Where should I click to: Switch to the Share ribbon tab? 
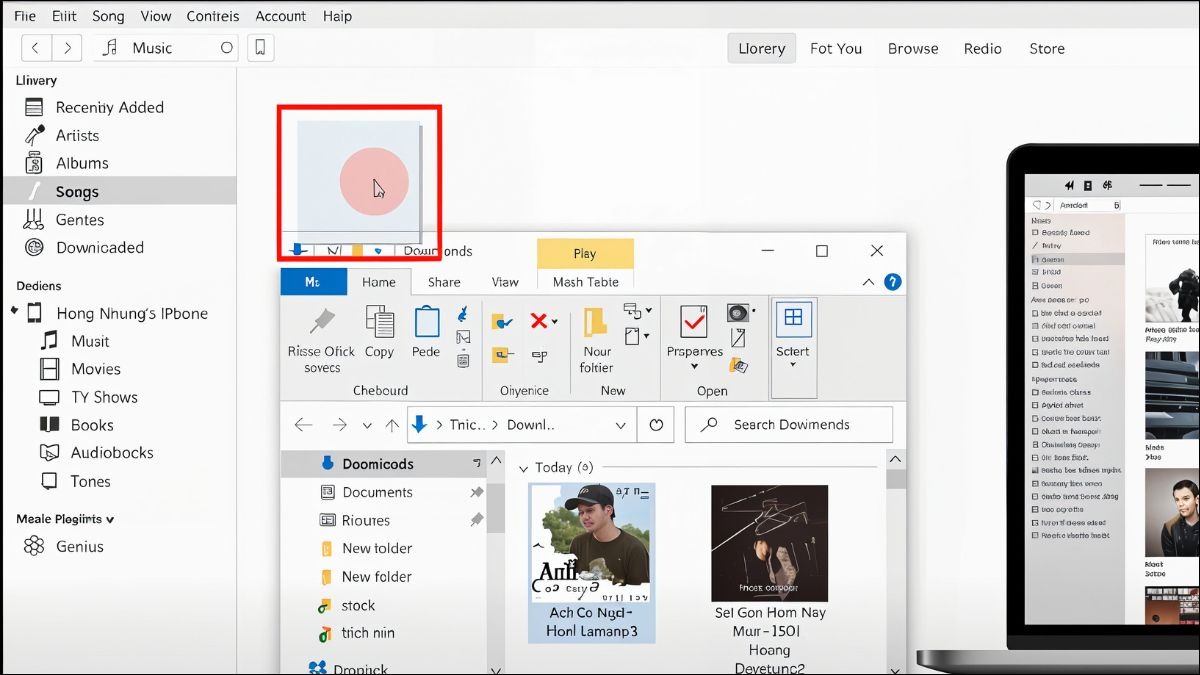pyautogui.click(x=444, y=282)
